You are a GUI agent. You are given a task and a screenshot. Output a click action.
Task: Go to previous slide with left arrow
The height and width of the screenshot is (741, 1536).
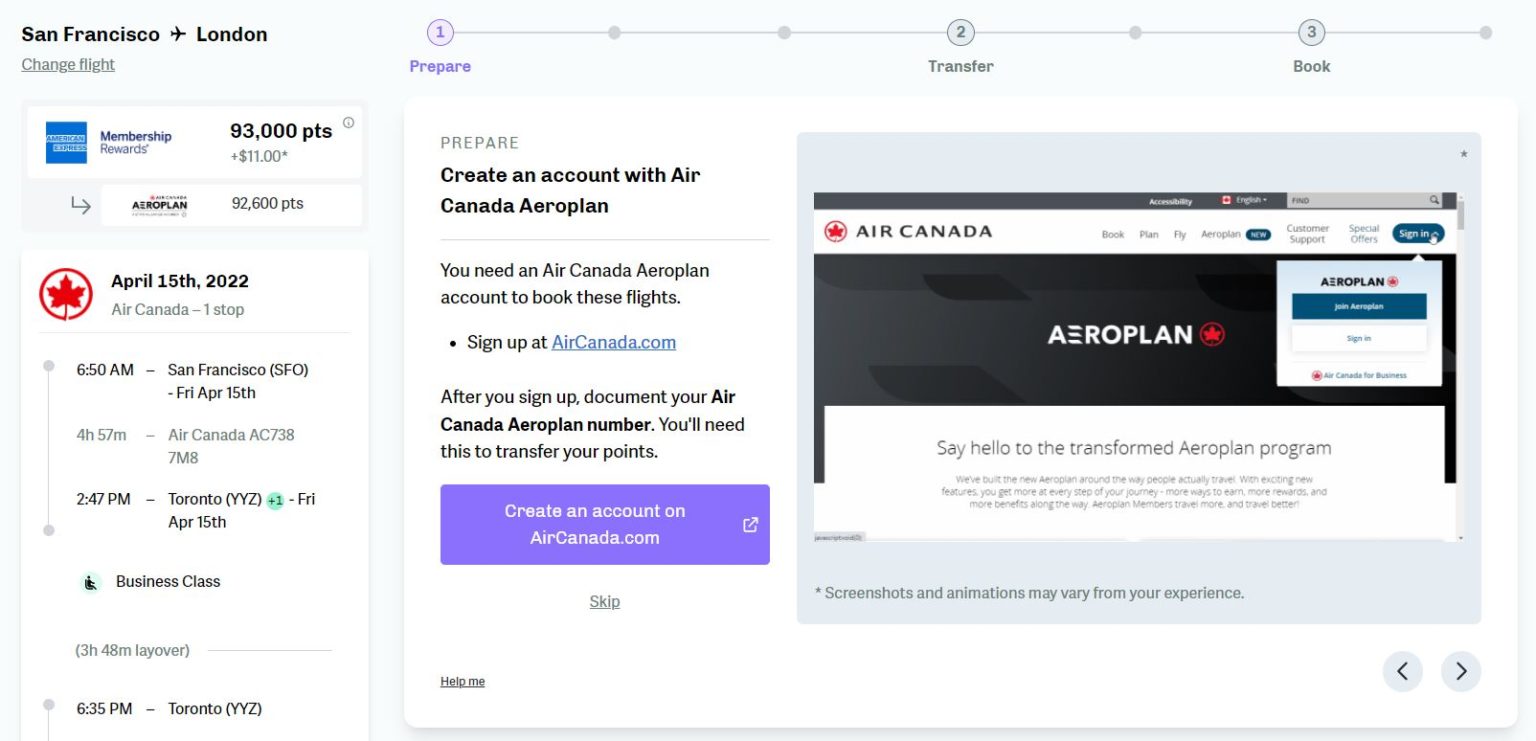point(1402,672)
